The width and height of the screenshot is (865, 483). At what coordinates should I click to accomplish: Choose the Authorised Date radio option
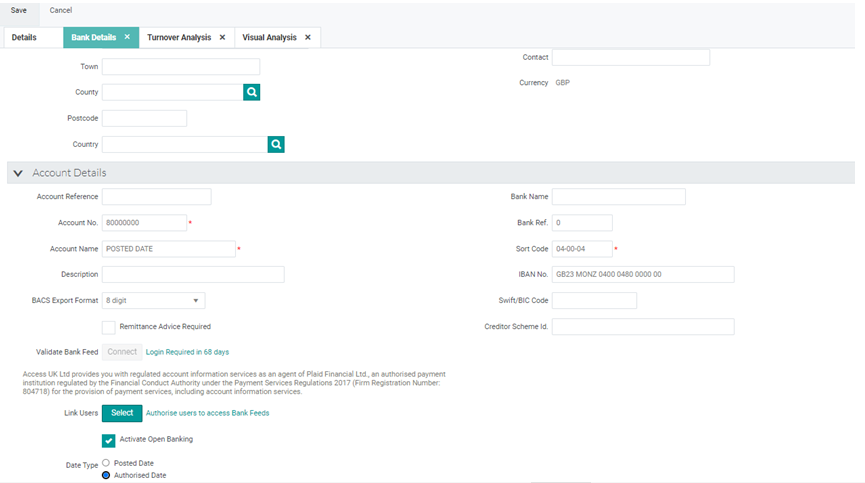pyautogui.click(x=106, y=475)
